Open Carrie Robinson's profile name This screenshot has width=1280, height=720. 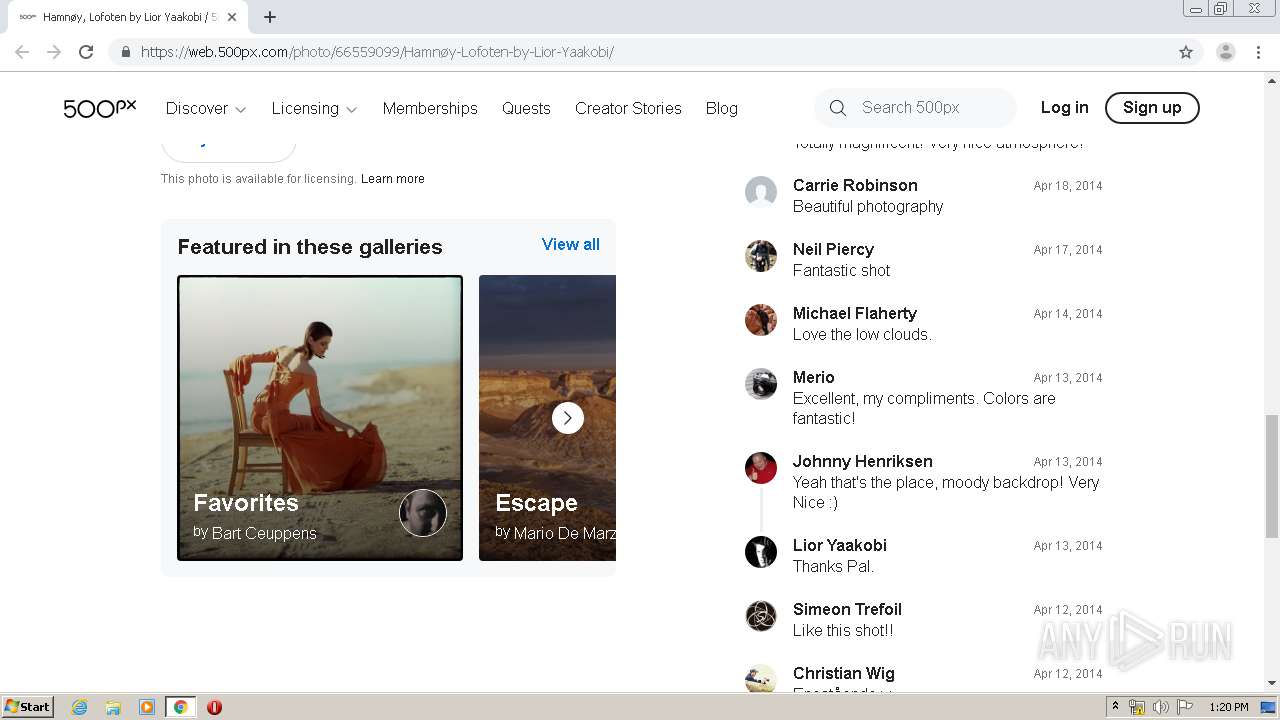coord(855,185)
